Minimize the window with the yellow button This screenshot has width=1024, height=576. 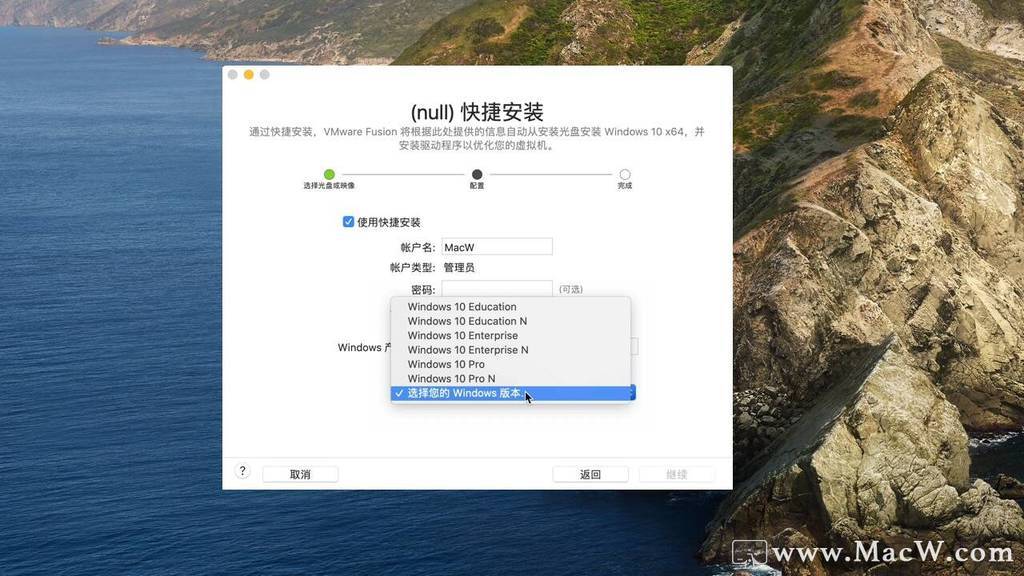[x=249, y=74]
